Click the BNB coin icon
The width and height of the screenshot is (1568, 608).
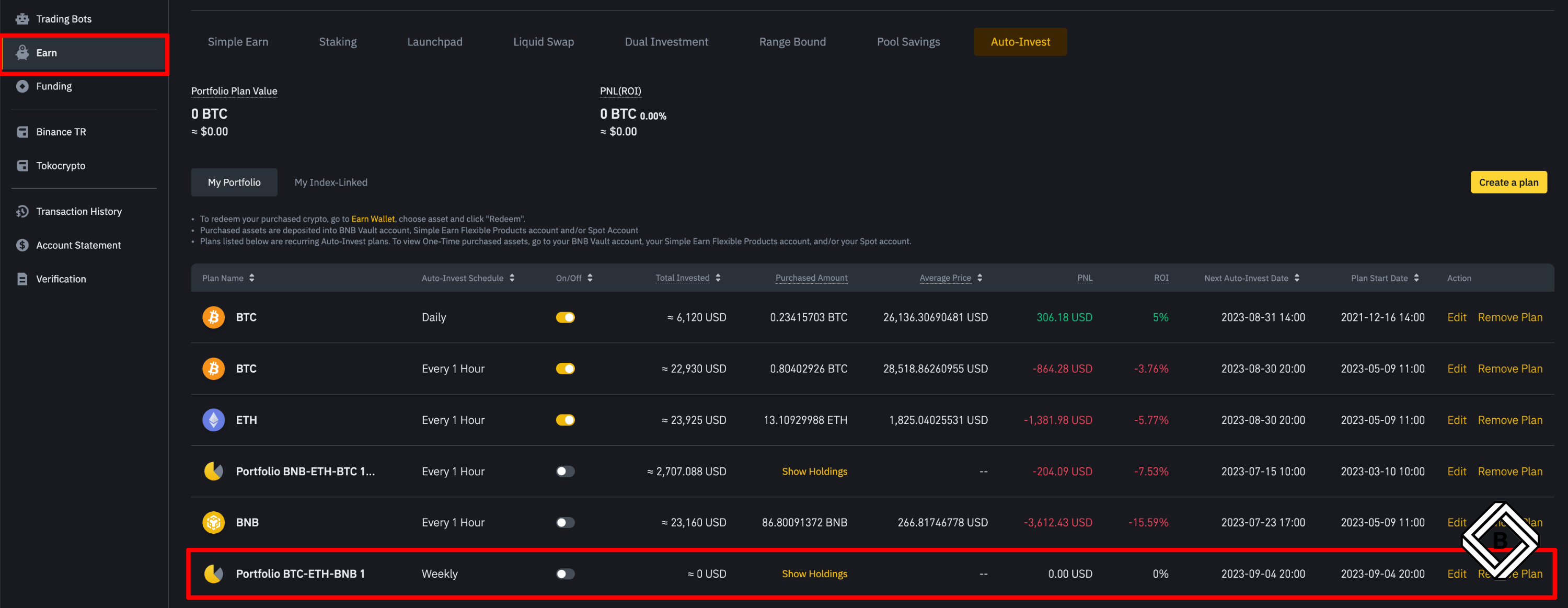[x=213, y=522]
